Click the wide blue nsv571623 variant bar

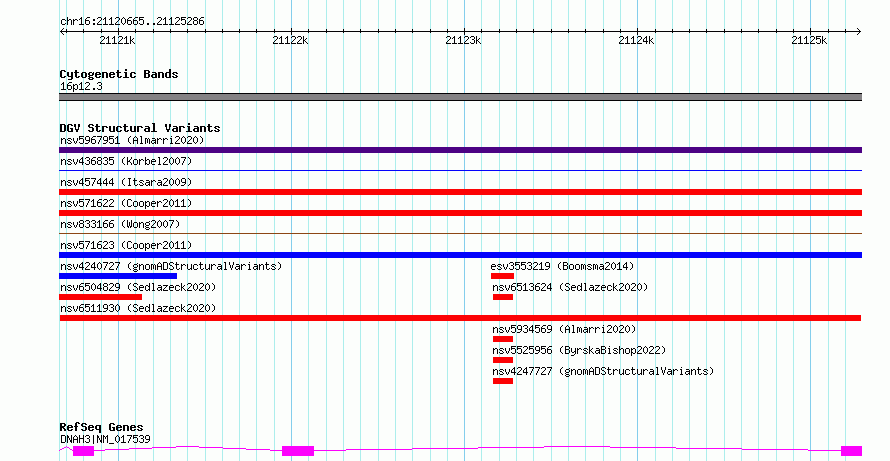coord(460,255)
